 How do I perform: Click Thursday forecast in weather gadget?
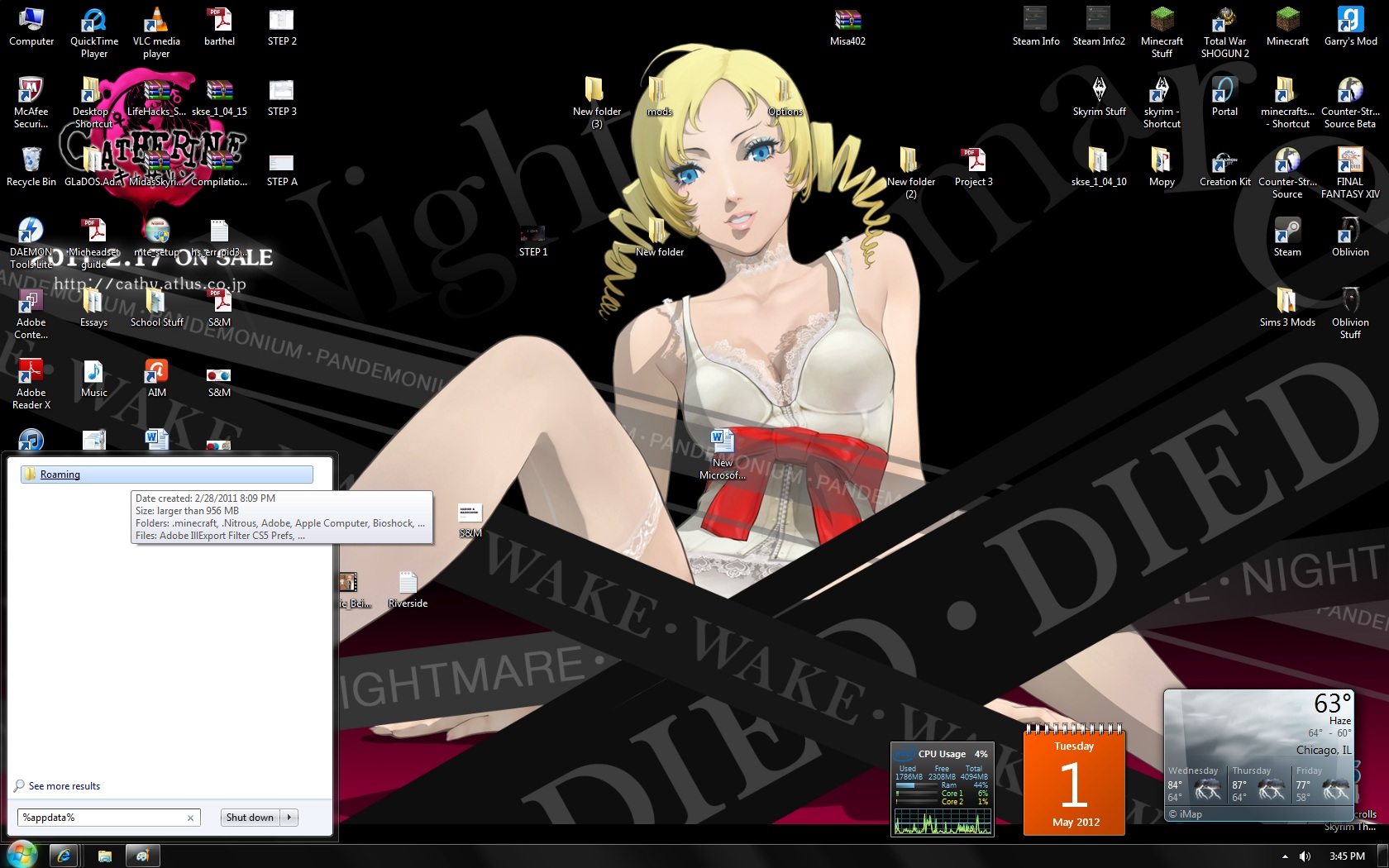[1259, 784]
